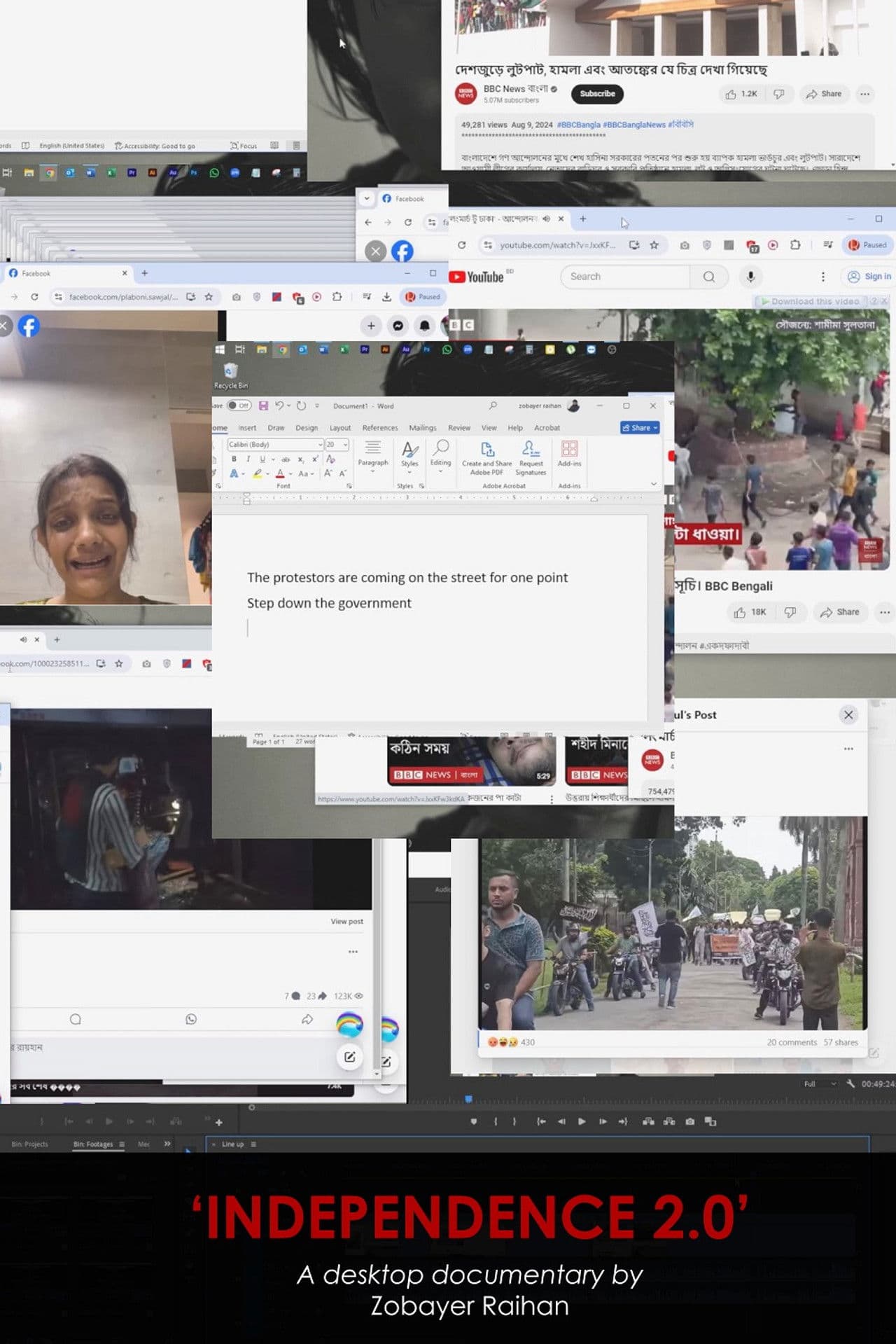The height and width of the screenshot is (1344, 896).
Task: Click Bold in Word's Font group
Action: pyautogui.click(x=234, y=459)
